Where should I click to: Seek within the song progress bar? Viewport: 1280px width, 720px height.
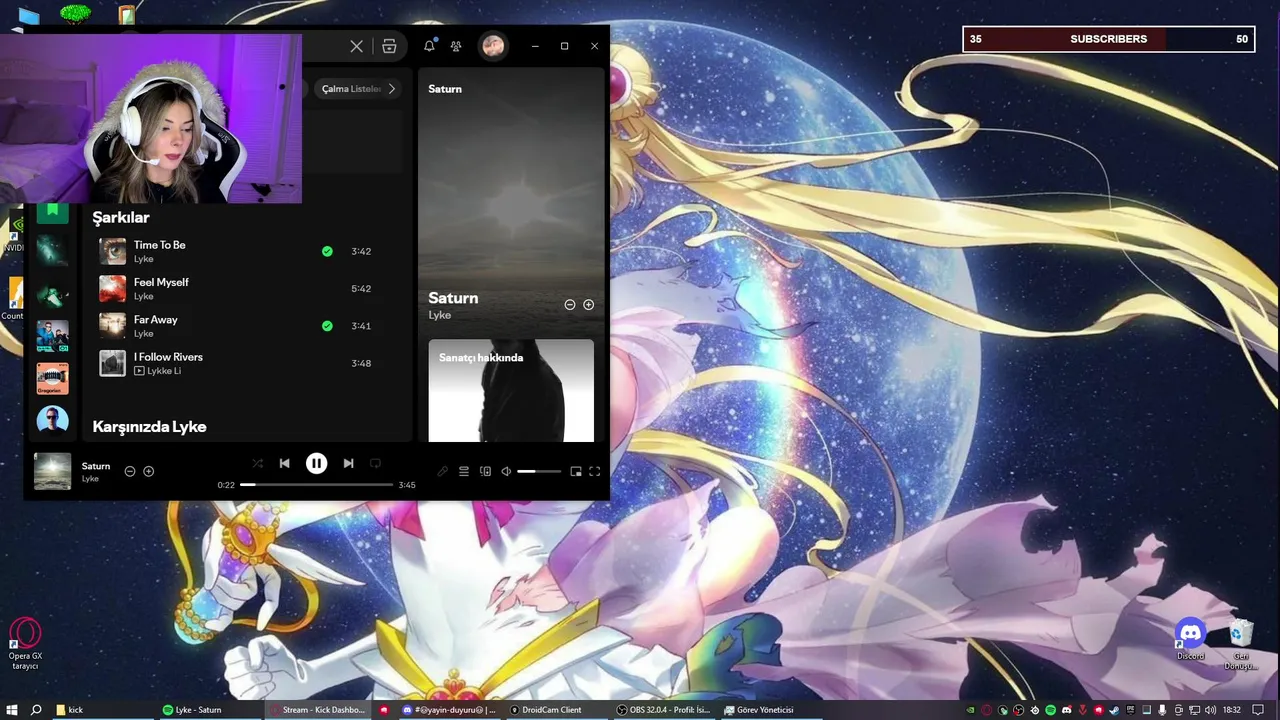pyautogui.click(x=316, y=485)
